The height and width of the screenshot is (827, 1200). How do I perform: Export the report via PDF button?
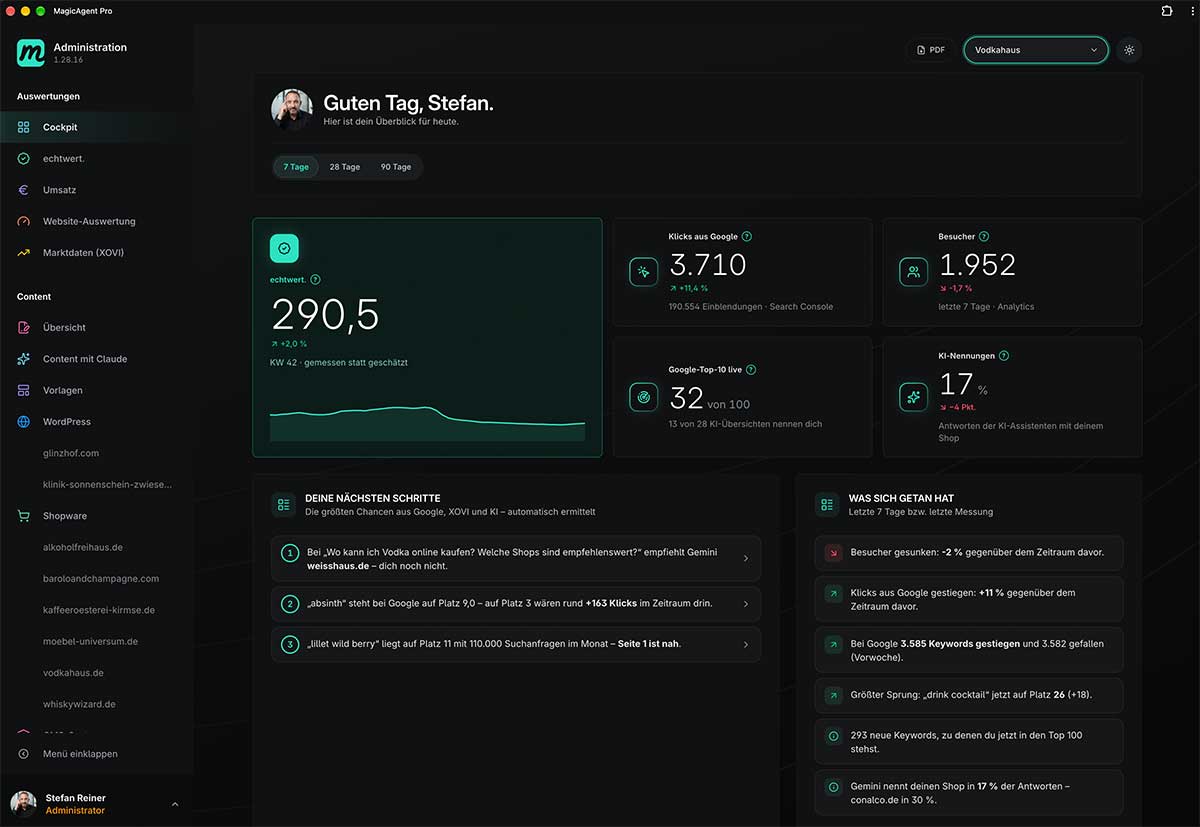coord(930,50)
